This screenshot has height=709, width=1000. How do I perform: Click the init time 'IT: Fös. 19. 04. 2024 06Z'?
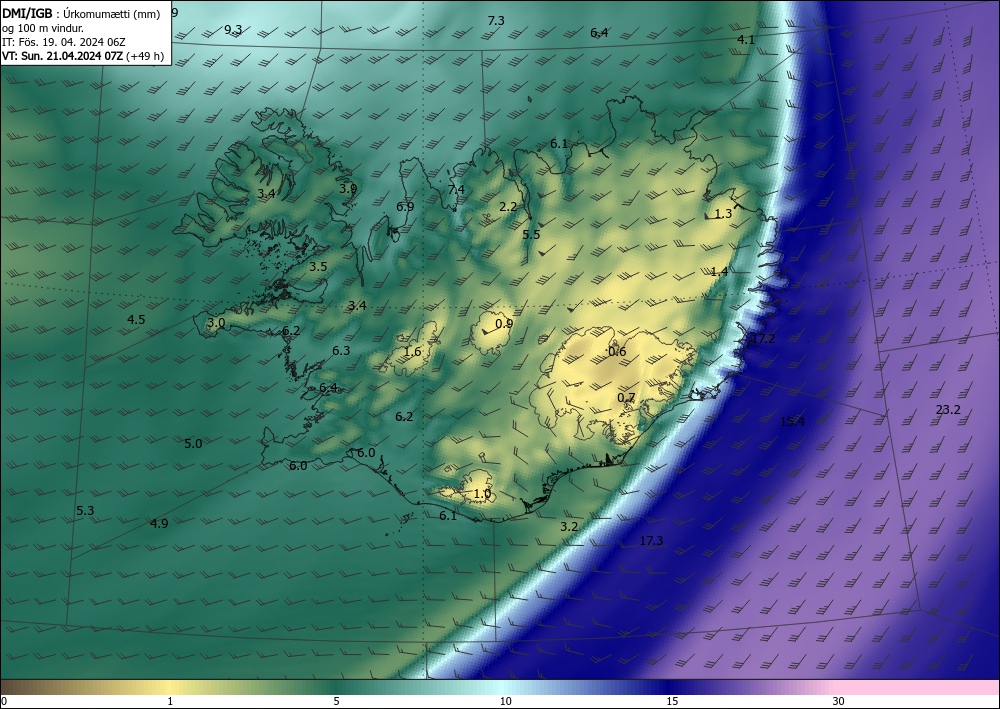click(x=64, y=42)
